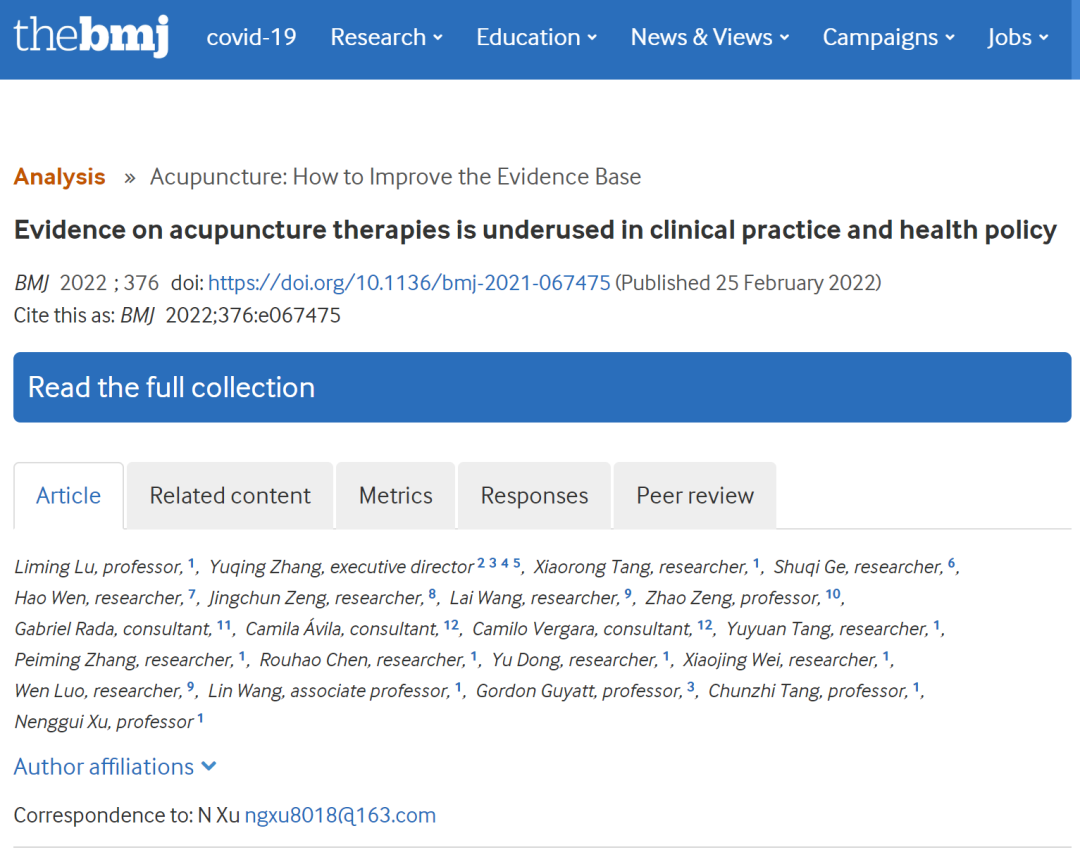Expand the Education dropdown menu
This screenshot has width=1080, height=857.
536,37
